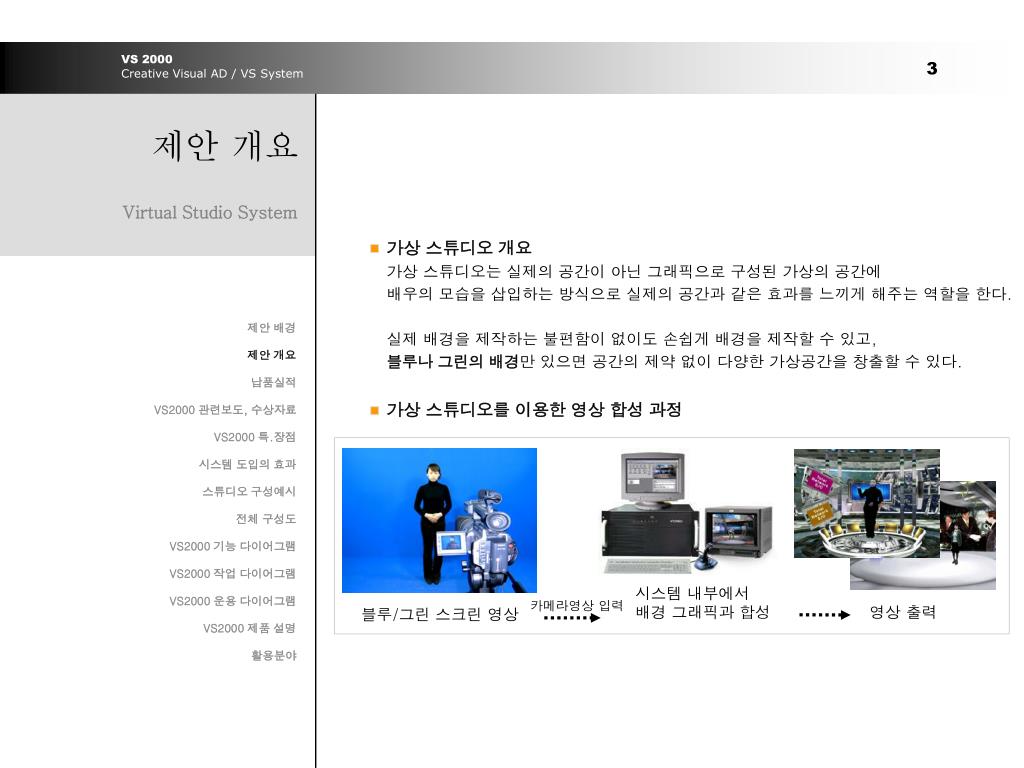The width and height of the screenshot is (1024, 768).
Task: Click the dotted arrow under 카메라영상 입력
Action: [x=571, y=618]
